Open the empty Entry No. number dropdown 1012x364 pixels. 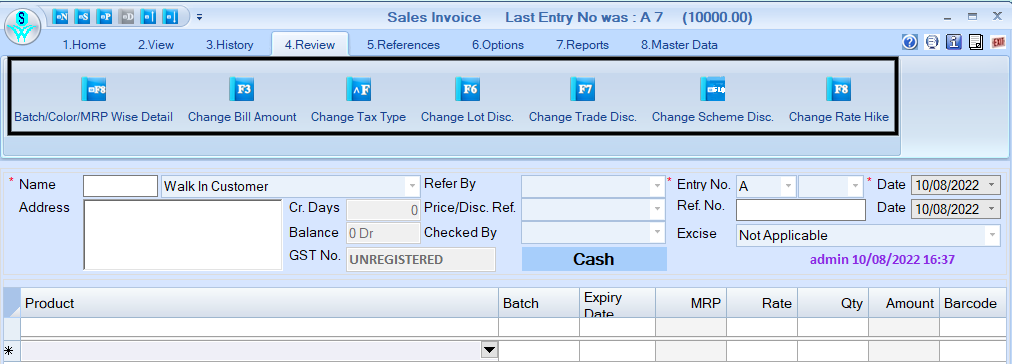pyautogui.click(x=856, y=187)
